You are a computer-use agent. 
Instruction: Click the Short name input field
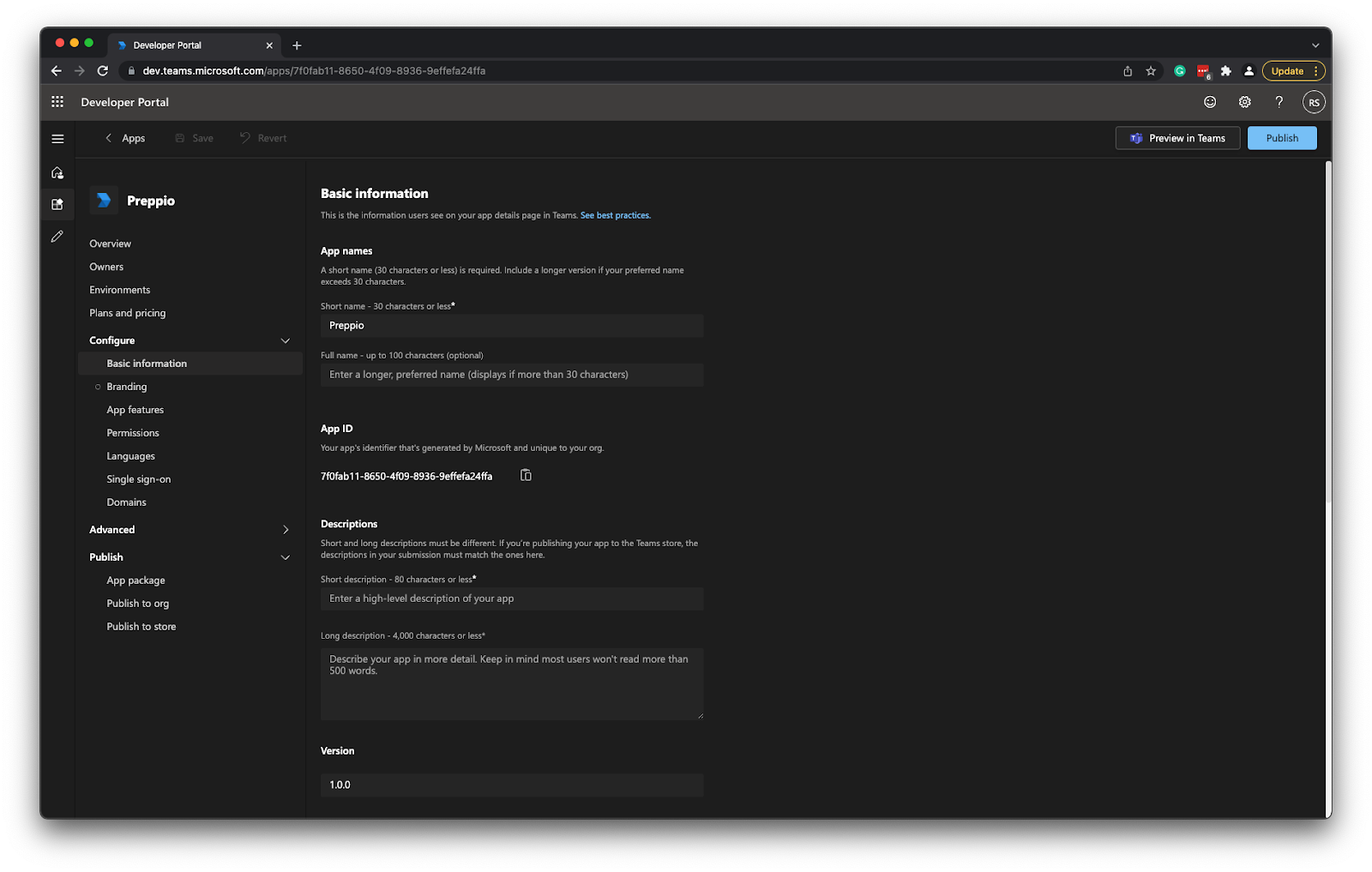[x=511, y=325]
